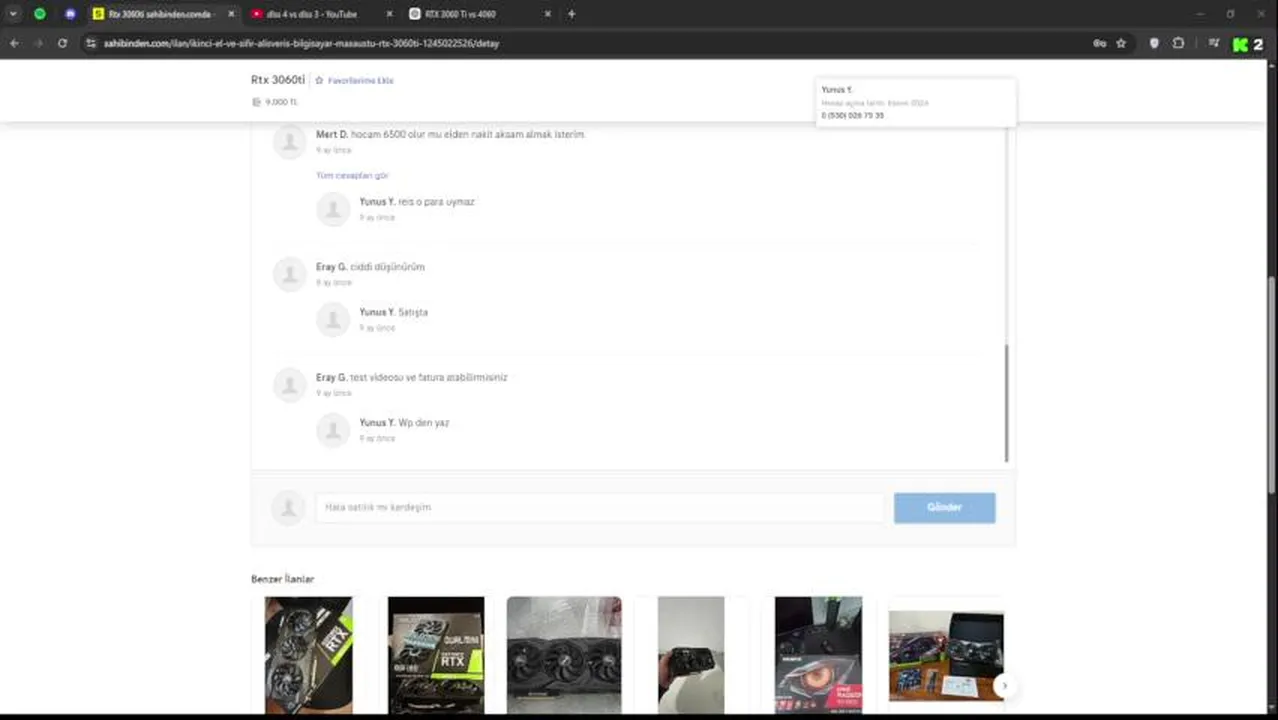Click next arrow on similar listings carousel
The image size is (1278, 720).
pyautogui.click(x=1003, y=685)
